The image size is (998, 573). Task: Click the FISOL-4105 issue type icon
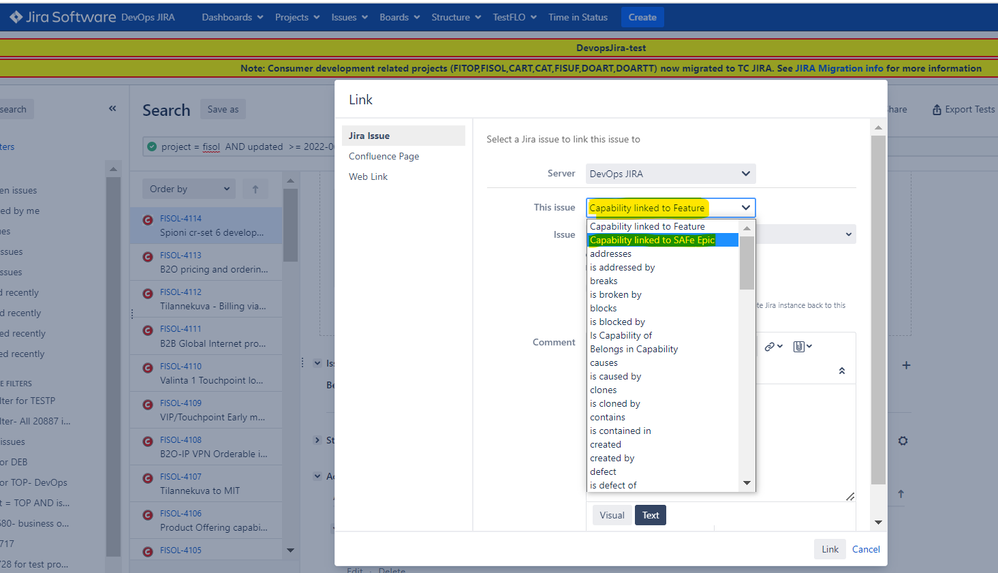148,552
